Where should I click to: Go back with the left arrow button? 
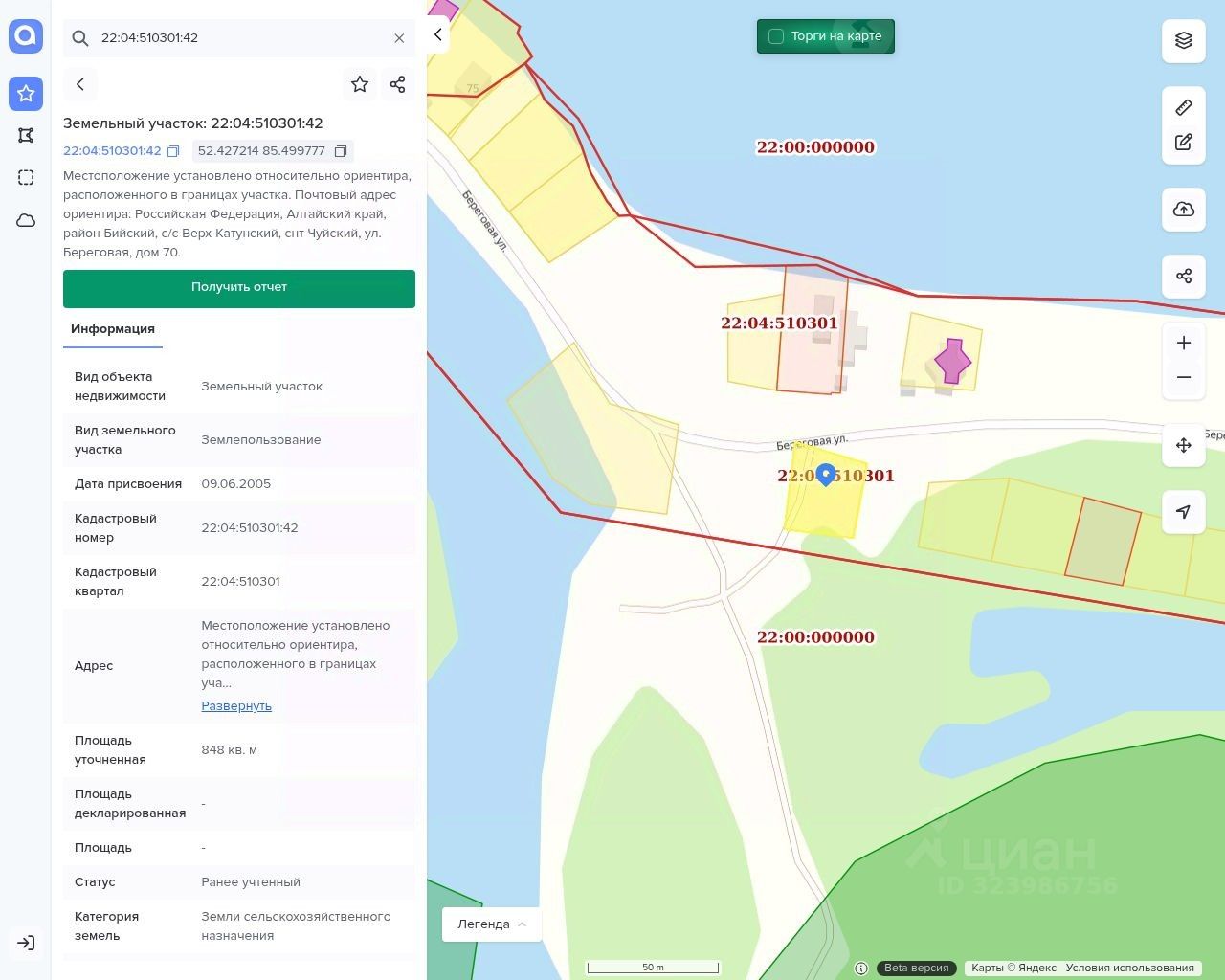coord(80,84)
